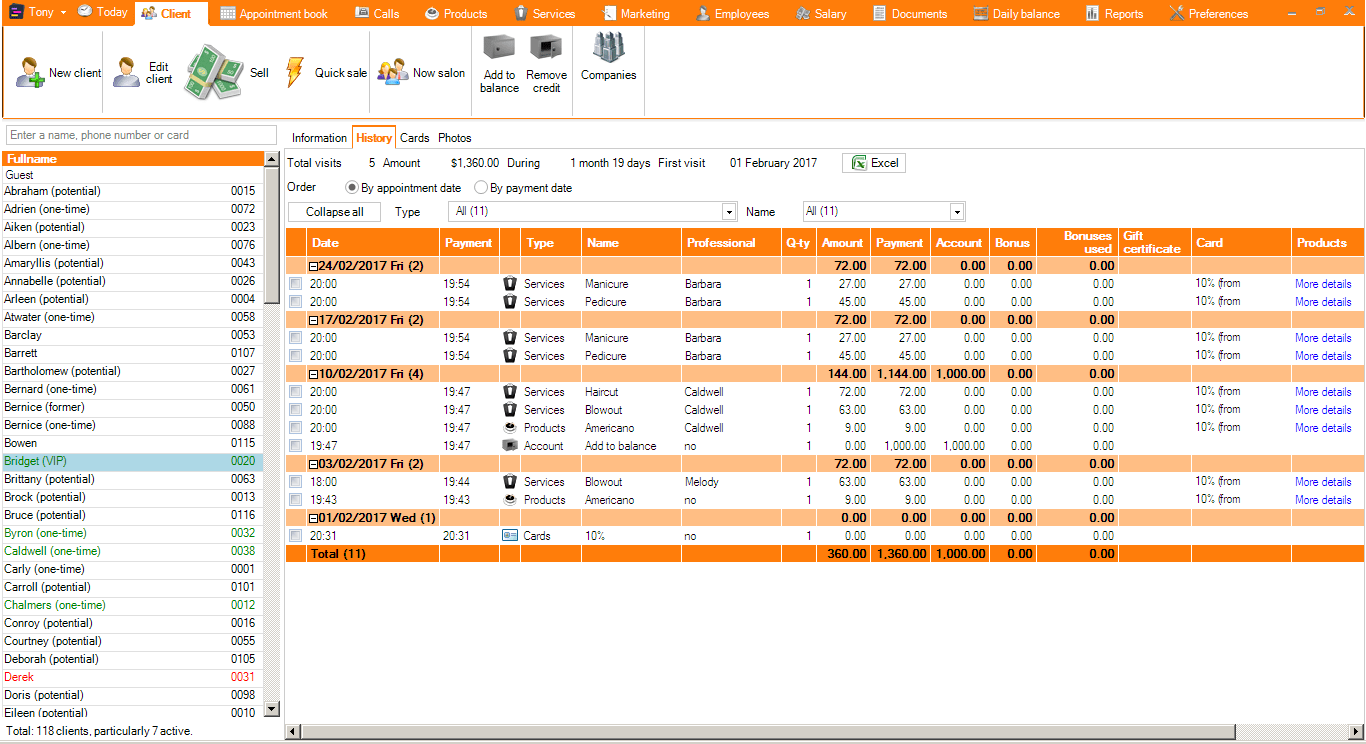This screenshot has width=1366, height=744.
Task: Open More details for Caldwell's Americano row
Action: pos(1323,428)
